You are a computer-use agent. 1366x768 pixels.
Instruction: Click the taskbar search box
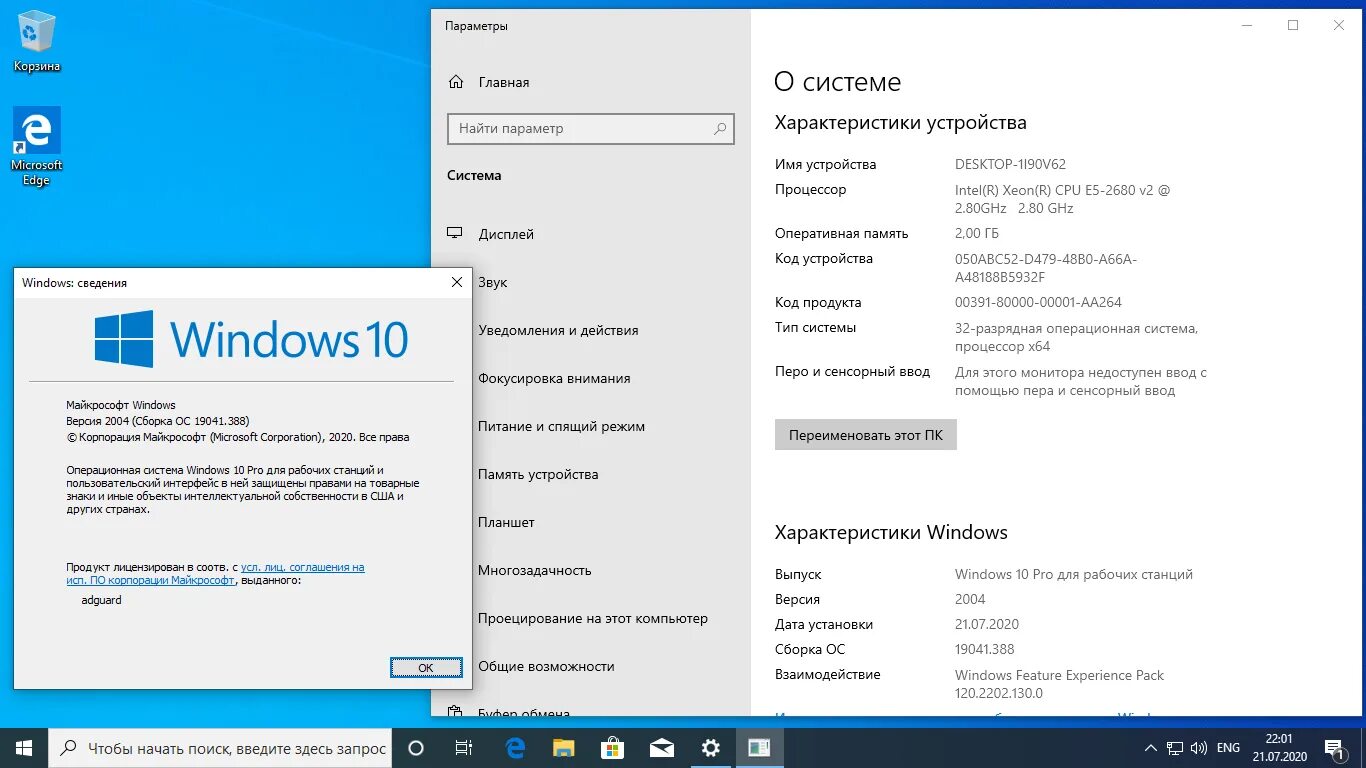point(220,748)
